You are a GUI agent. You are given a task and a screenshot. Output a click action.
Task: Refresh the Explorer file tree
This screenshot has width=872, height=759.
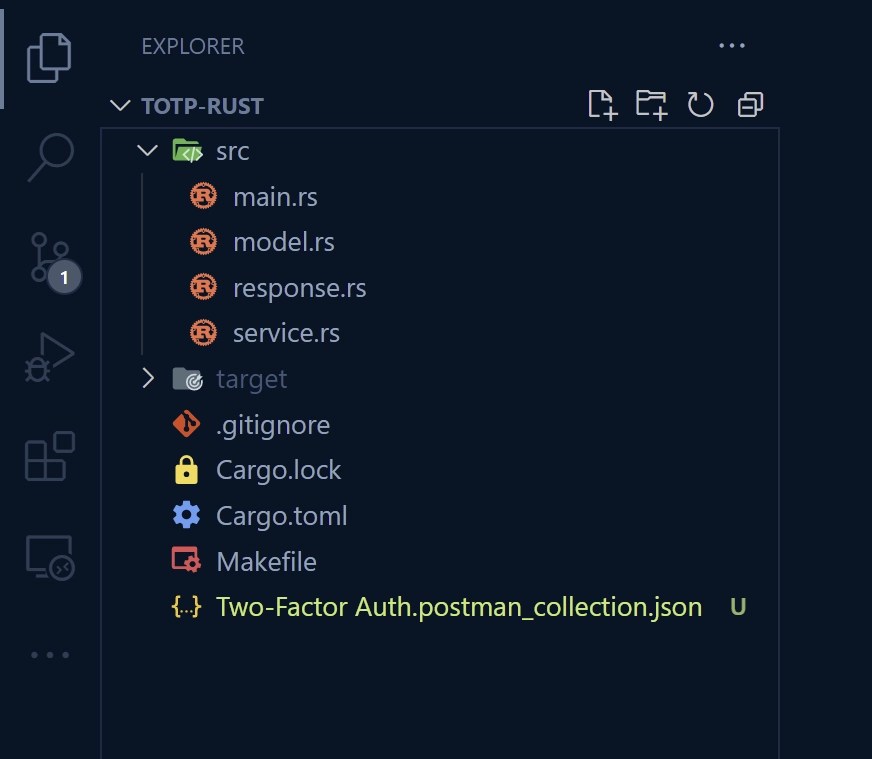click(x=700, y=105)
